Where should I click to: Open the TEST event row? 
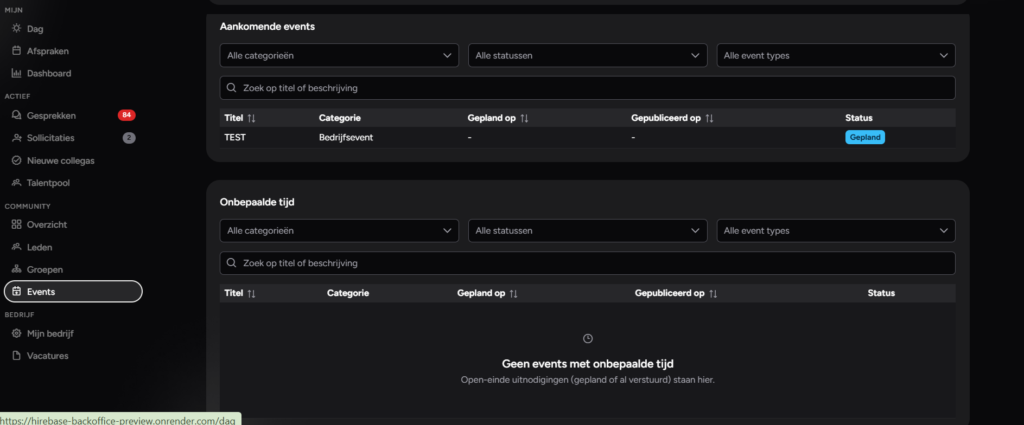[x=587, y=138]
